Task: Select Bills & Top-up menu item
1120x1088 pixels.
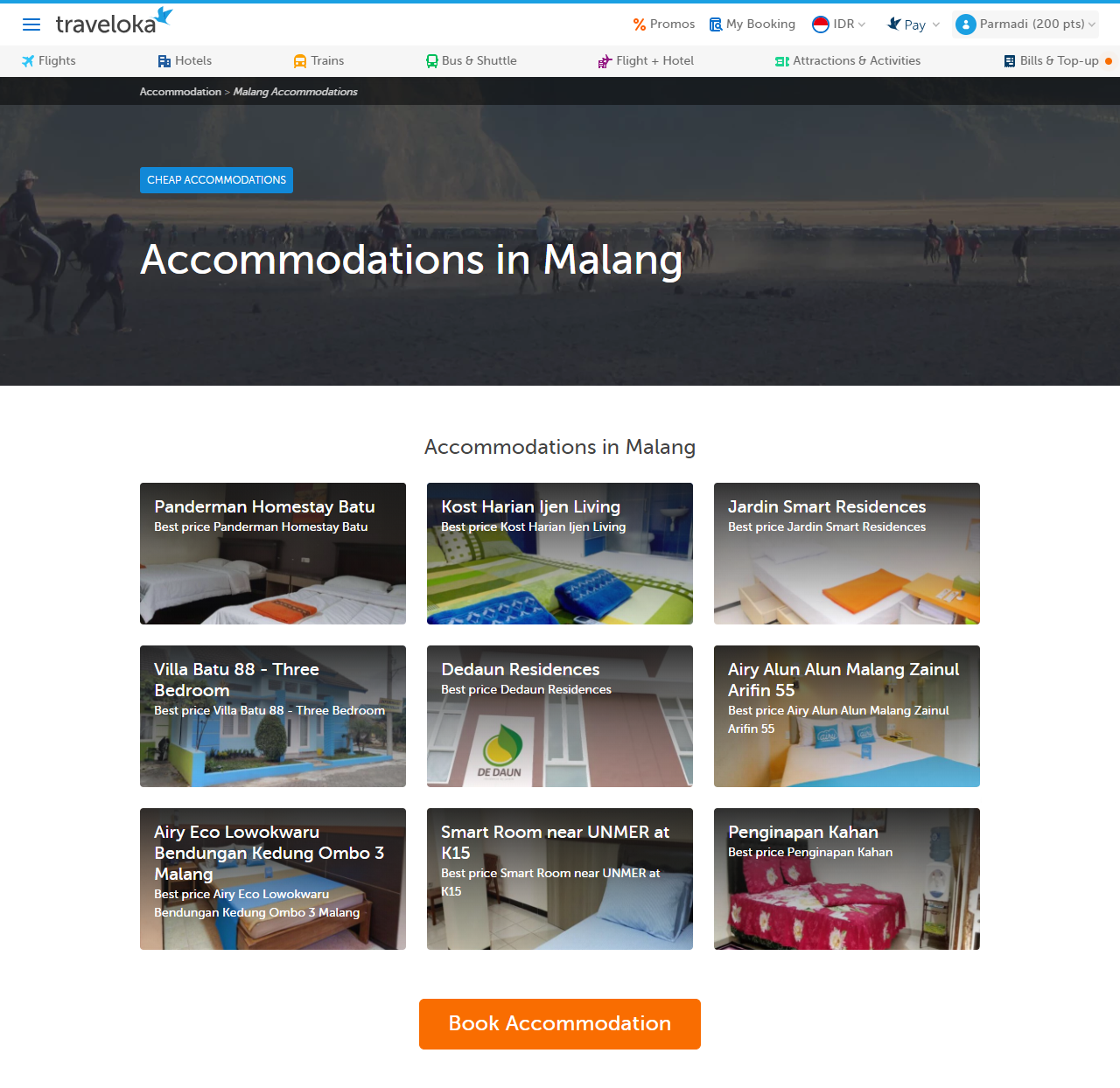Action: [x=1058, y=61]
